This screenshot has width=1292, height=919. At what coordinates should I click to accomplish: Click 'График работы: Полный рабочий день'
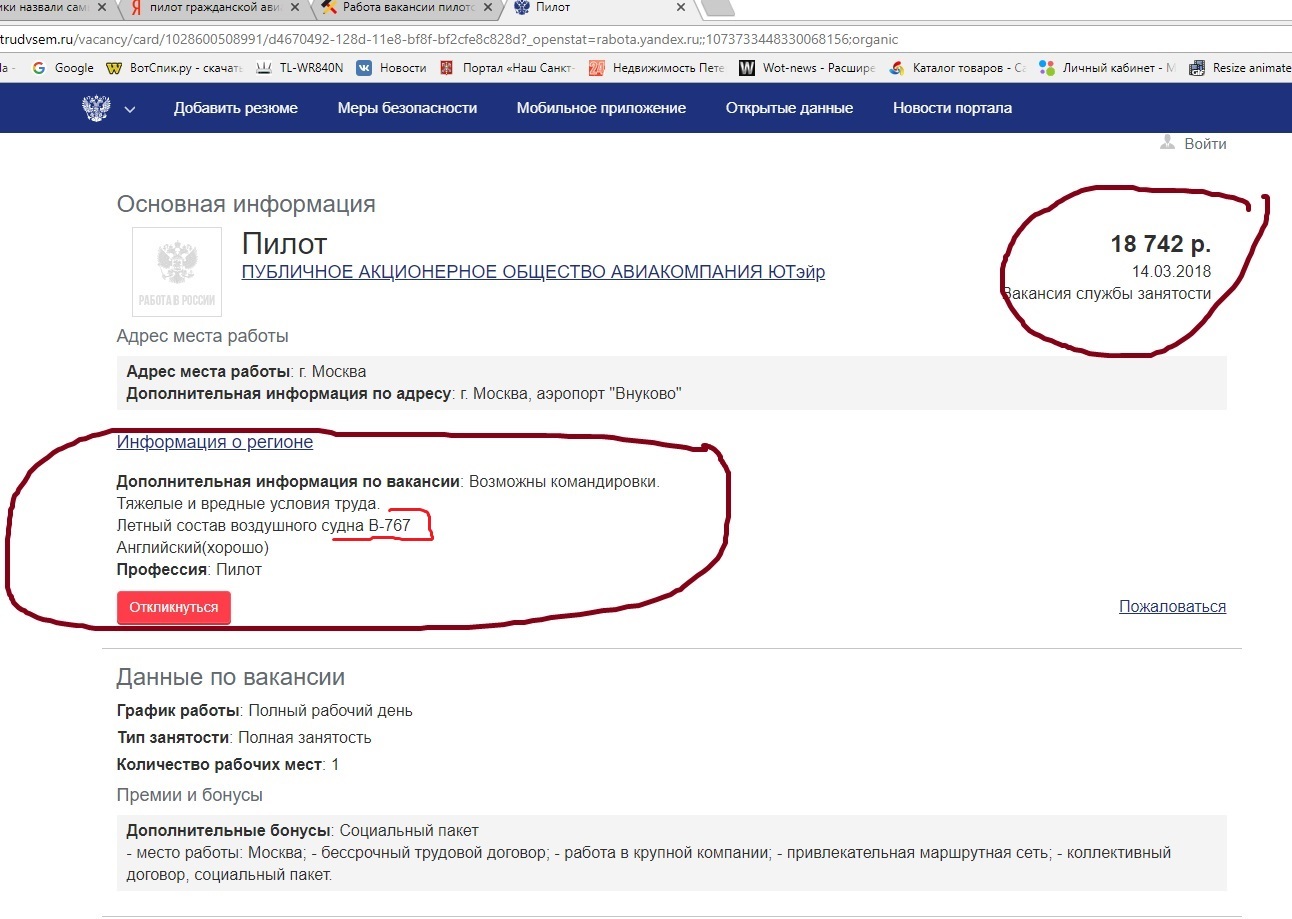click(265, 711)
